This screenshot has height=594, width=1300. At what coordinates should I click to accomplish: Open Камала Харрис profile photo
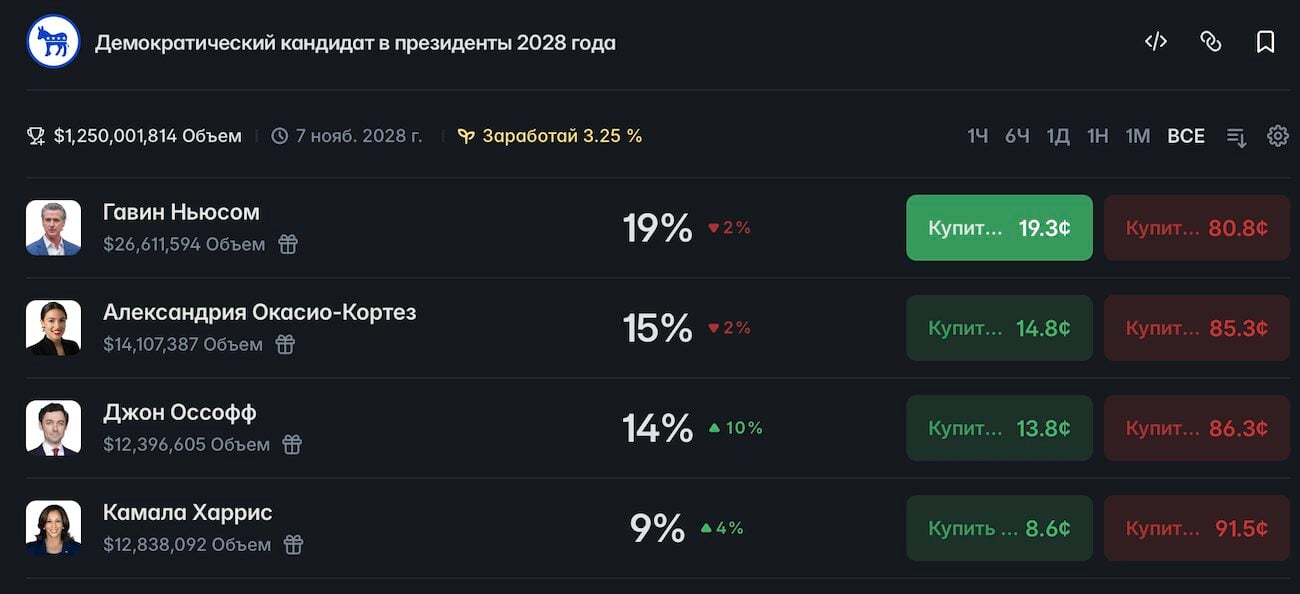(53, 528)
